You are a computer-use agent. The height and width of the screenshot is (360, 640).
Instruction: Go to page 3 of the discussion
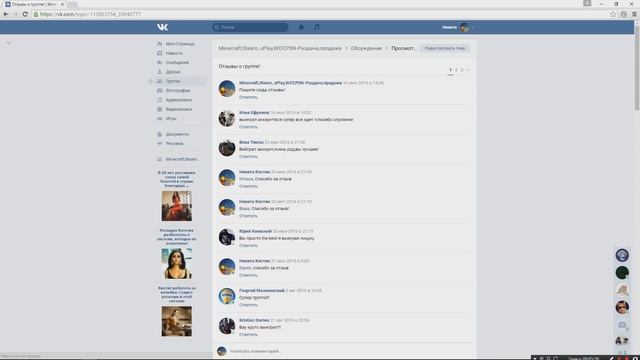point(462,70)
